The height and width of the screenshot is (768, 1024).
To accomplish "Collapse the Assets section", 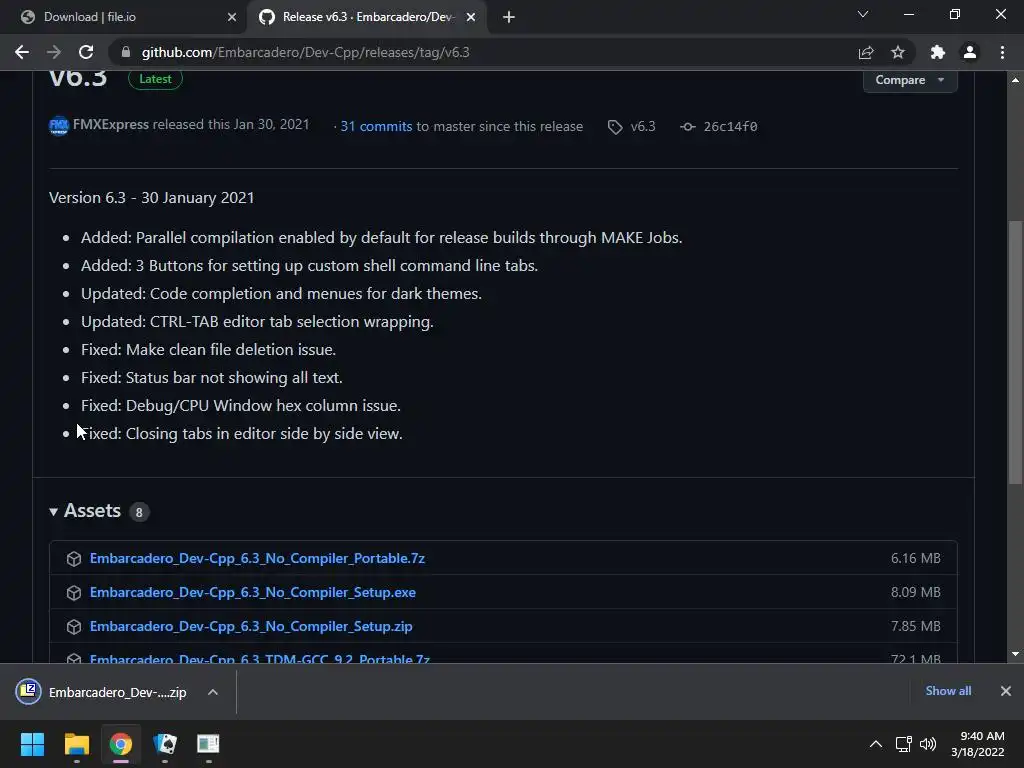I will tap(54, 511).
